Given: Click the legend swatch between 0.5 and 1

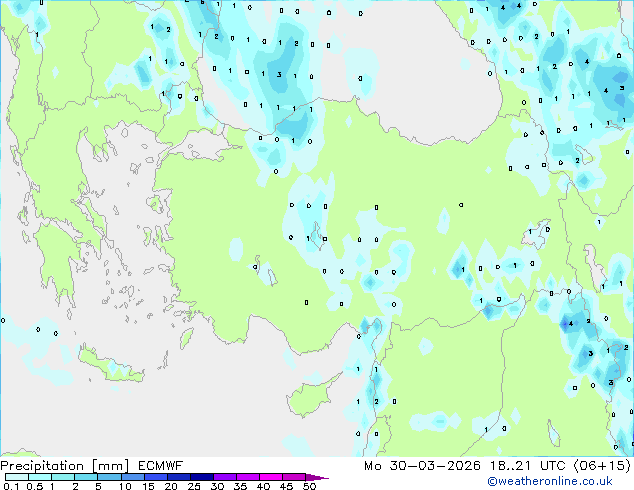Looking at the screenshot, I should (x=40, y=477).
